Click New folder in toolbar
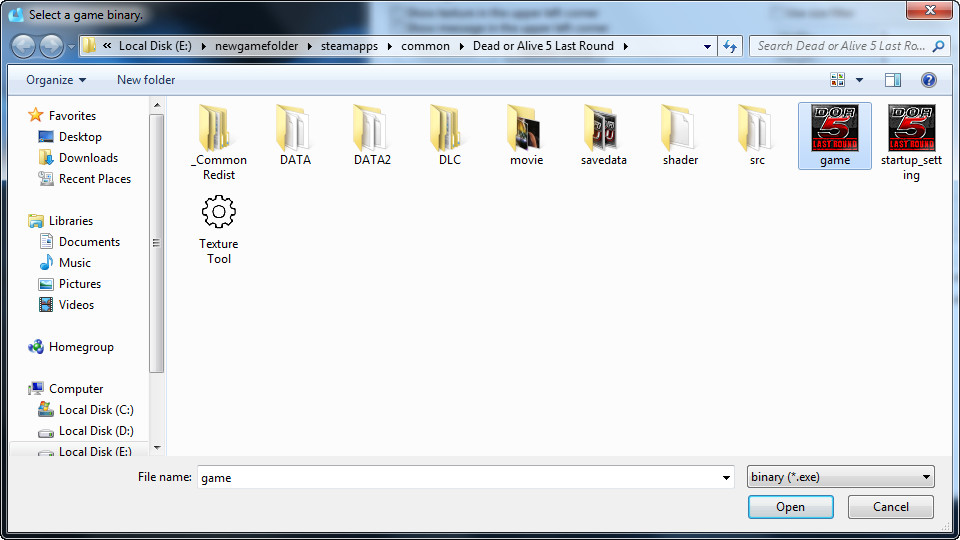Viewport: 960px width, 540px height. [x=146, y=80]
